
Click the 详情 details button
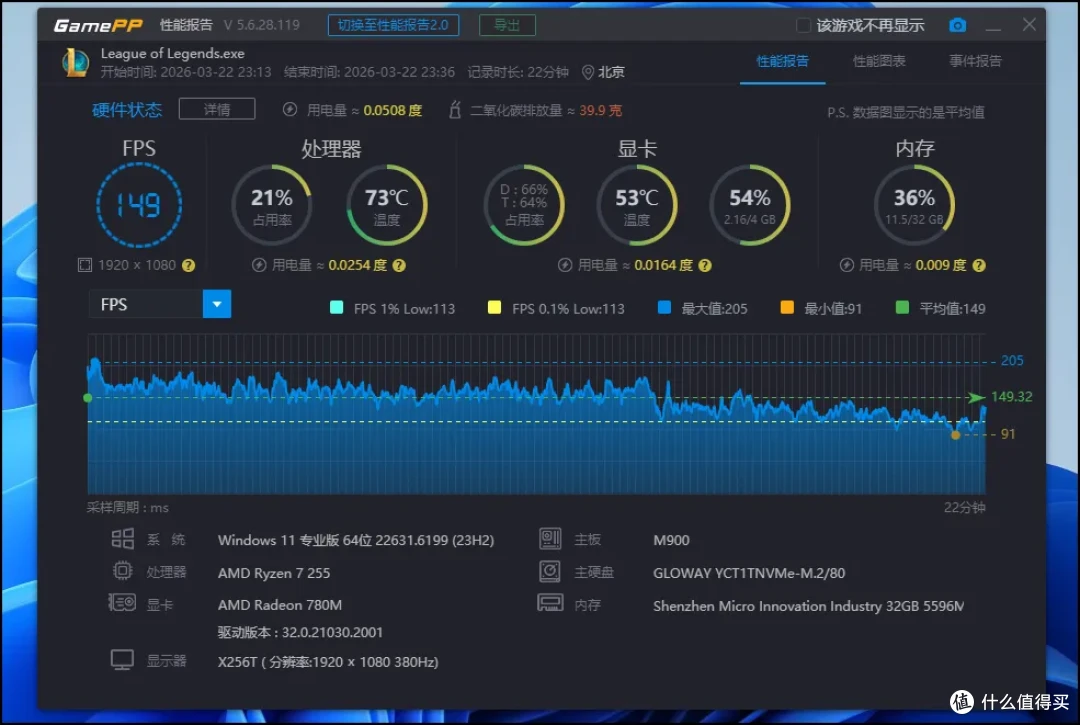(x=217, y=109)
